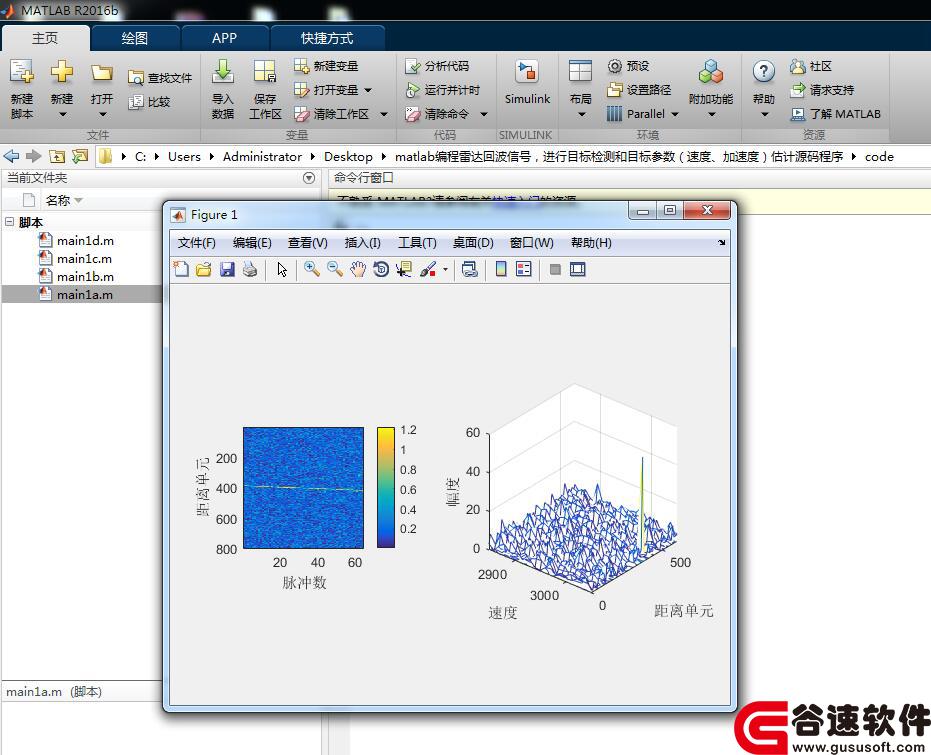The height and width of the screenshot is (755, 931).
Task: Toggle the Edit Plot arrow tool
Action: pos(282,269)
